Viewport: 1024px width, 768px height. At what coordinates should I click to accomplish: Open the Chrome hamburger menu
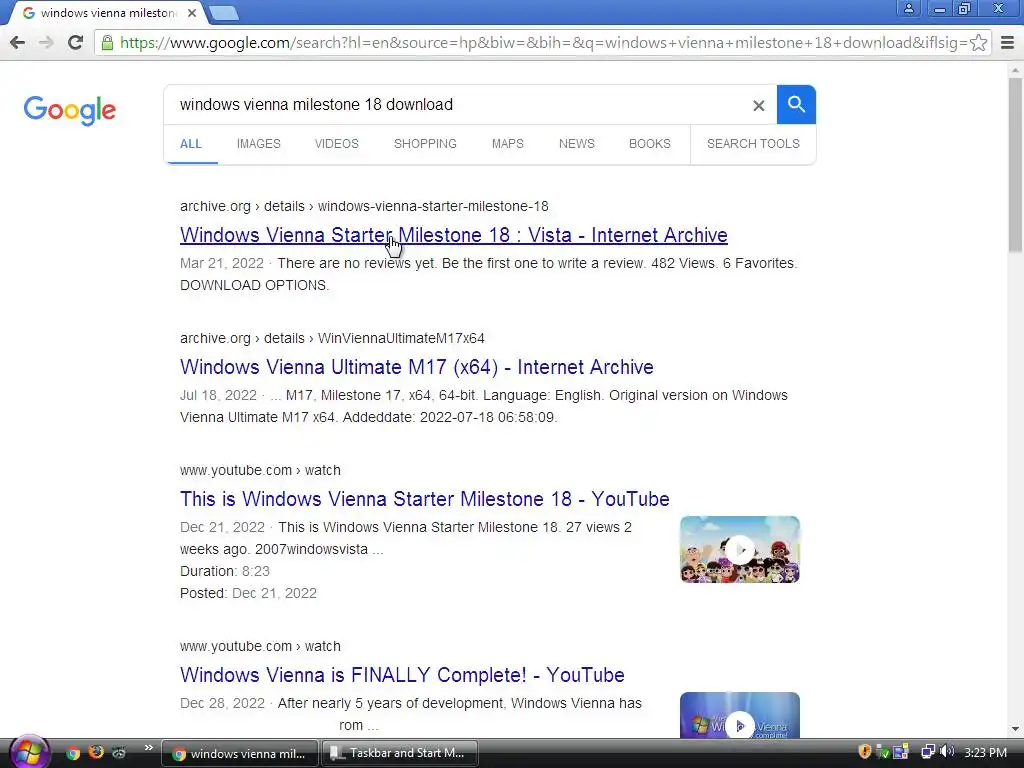tap(1008, 42)
